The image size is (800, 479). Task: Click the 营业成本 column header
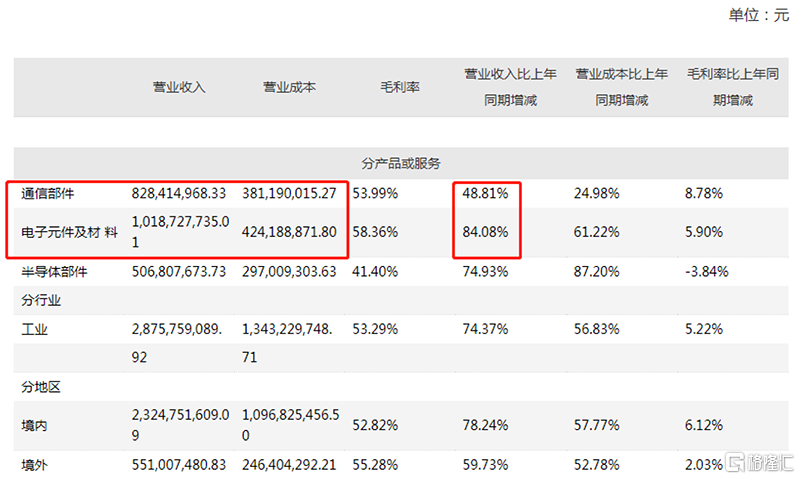pyautogui.click(x=289, y=87)
